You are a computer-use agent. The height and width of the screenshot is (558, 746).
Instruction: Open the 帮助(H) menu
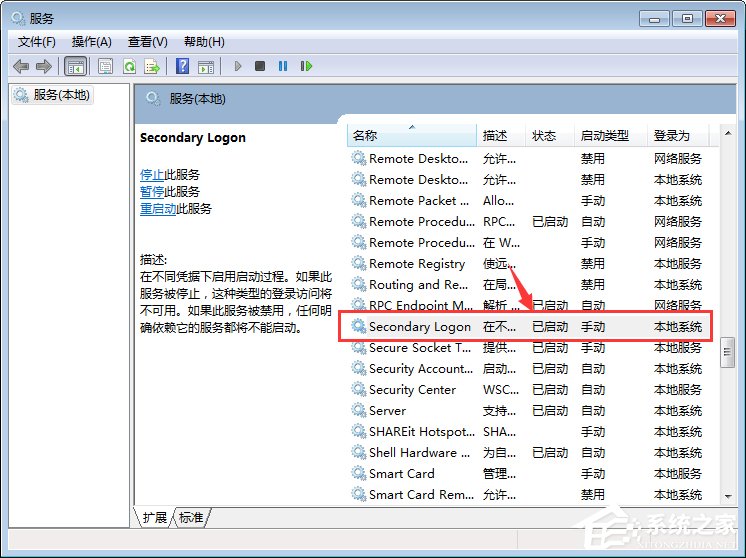pyautogui.click(x=204, y=42)
